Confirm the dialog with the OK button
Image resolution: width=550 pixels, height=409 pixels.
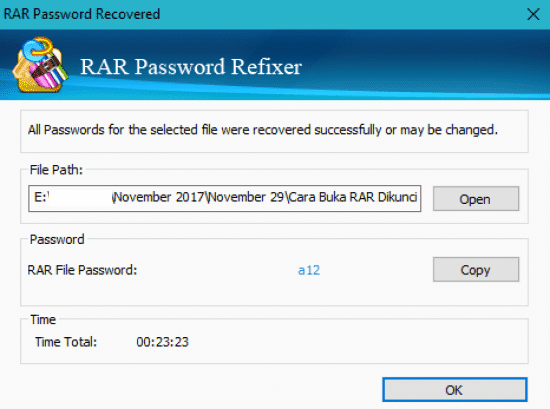tap(455, 390)
